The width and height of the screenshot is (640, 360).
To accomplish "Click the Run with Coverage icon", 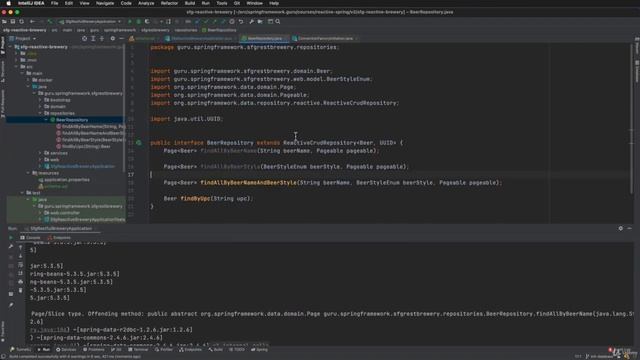I will tap(147, 21).
